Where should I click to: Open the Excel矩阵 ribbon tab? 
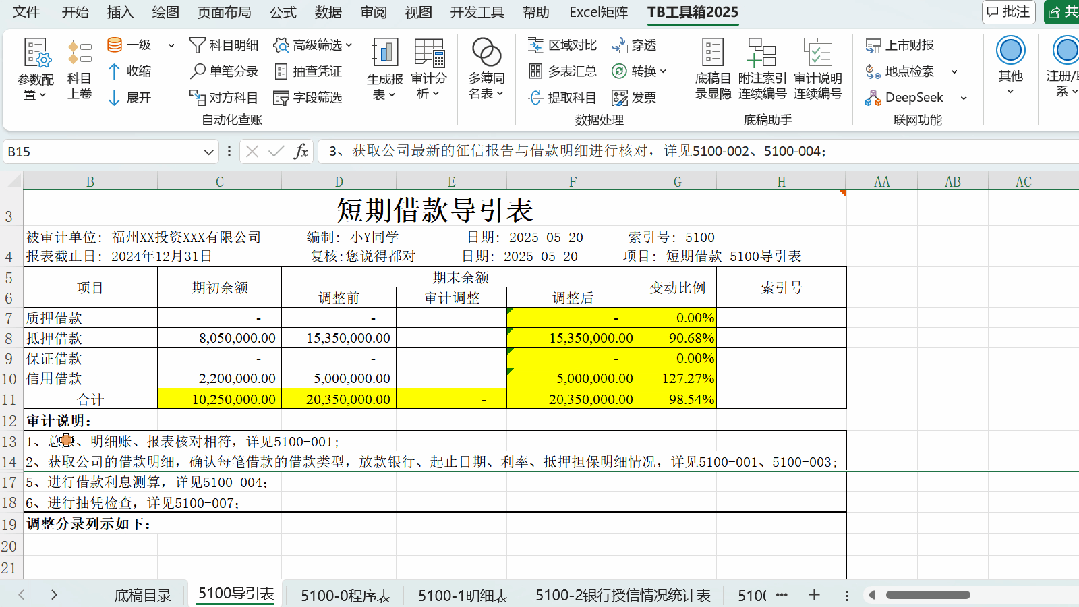pos(599,12)
